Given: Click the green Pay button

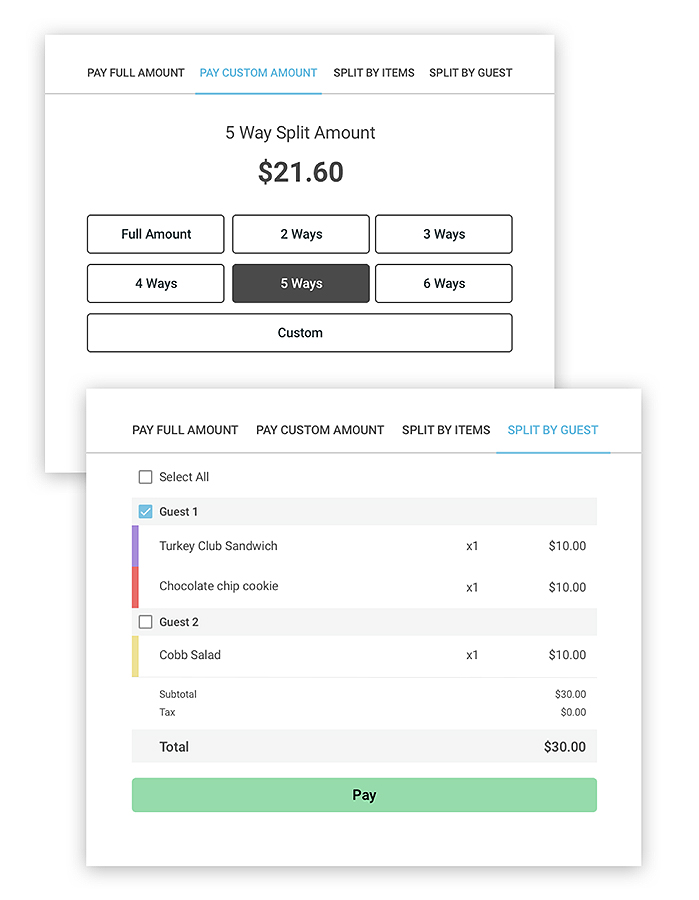Looking at the screenshot, I should point(364,795).
